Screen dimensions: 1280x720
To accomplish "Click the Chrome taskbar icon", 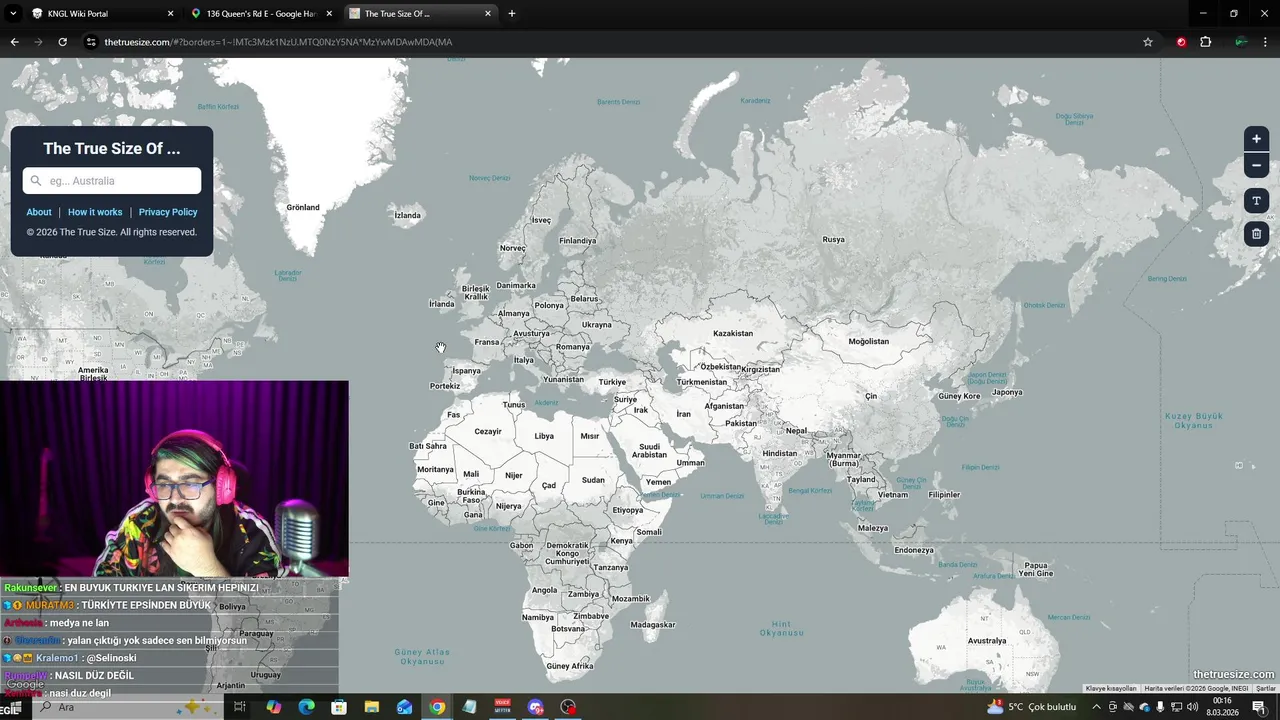I will pos(437,707).
